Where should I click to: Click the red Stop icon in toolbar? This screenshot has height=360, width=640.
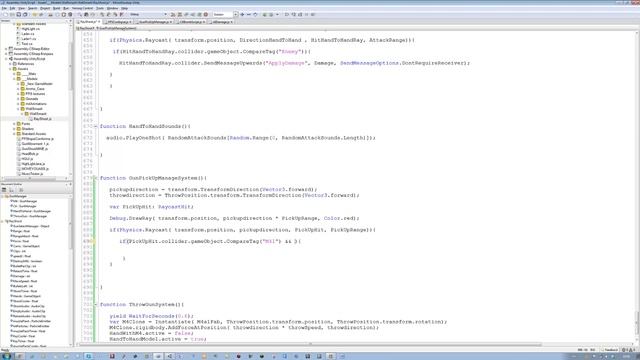coord(206,14)
